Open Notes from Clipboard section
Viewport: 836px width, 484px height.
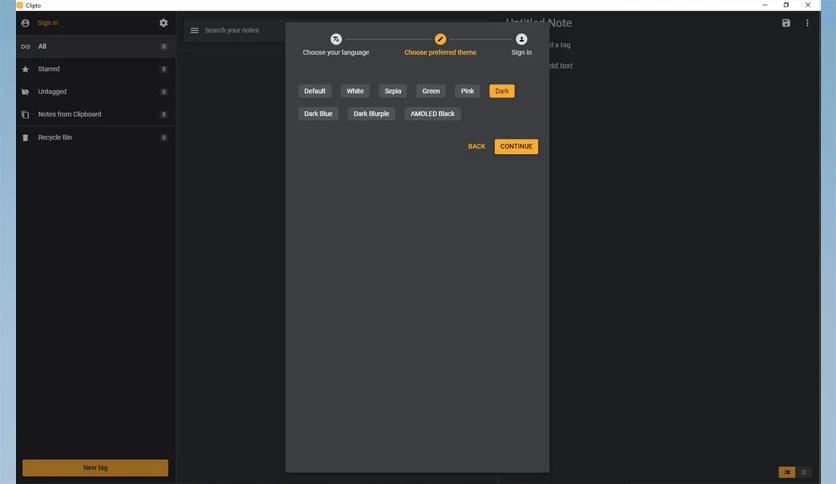(x=69, y=114)
